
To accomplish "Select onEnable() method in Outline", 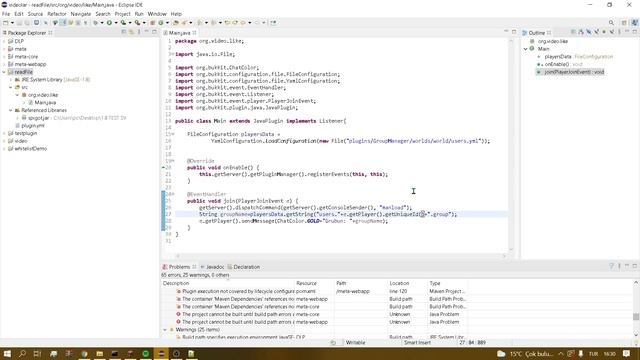I will click(x=556, y=64).
